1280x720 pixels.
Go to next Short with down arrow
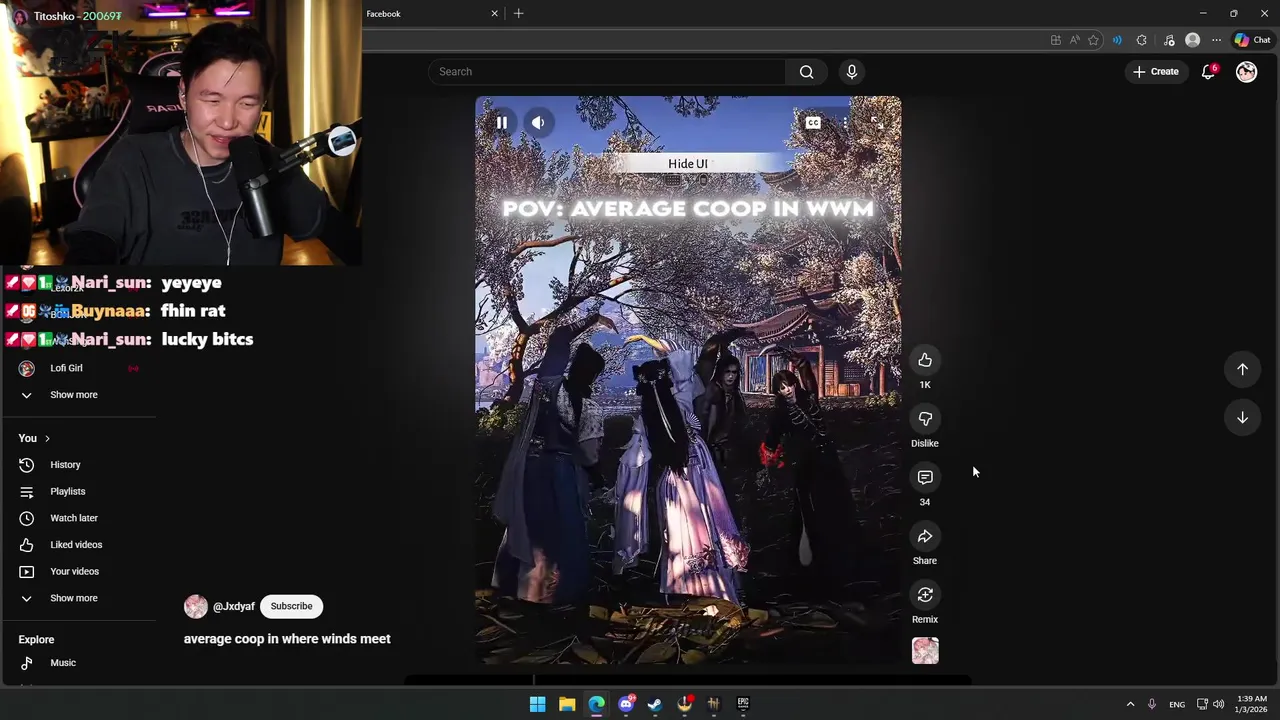1242,418
